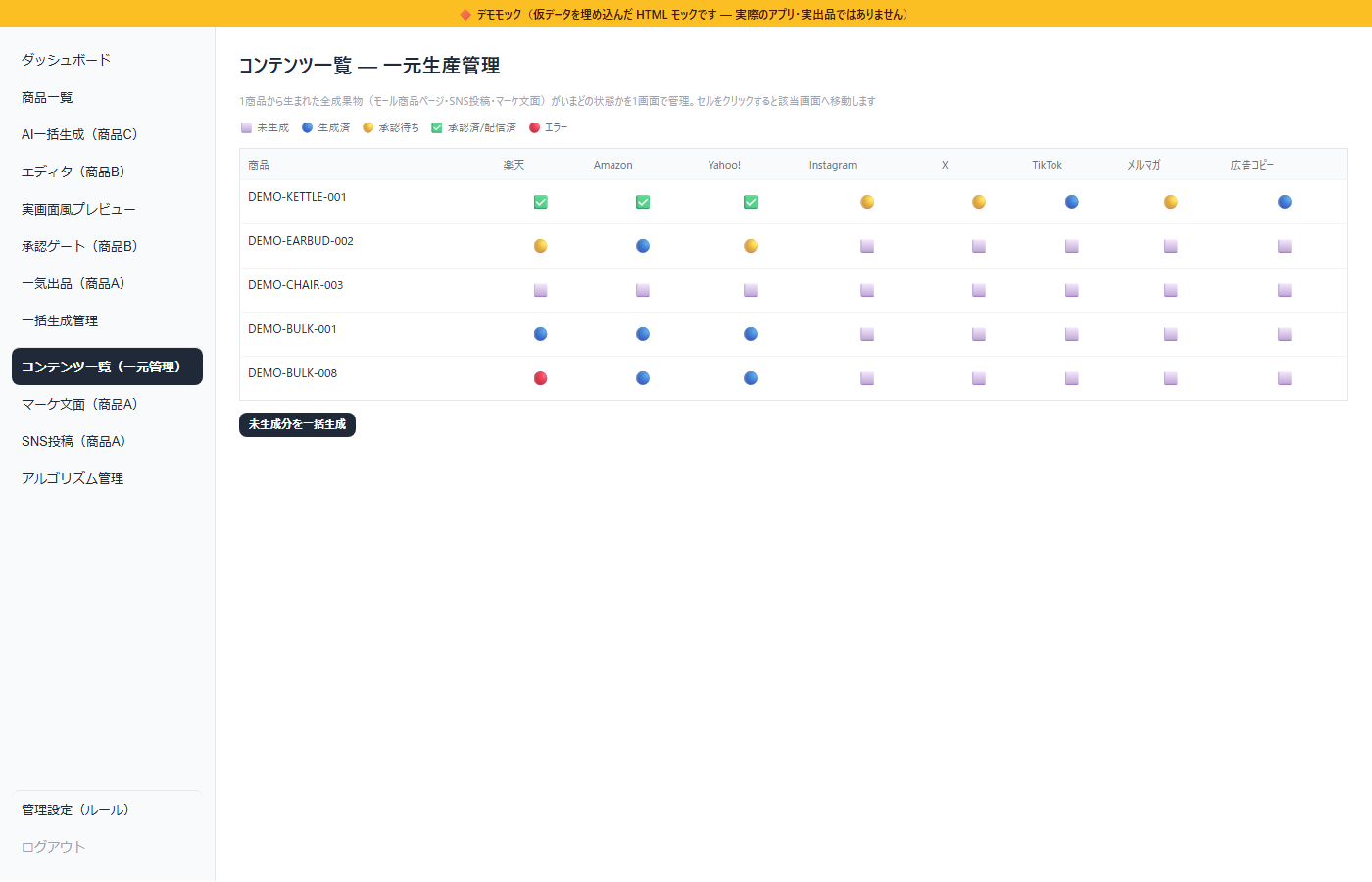The image size is (1372, 882).
Task: Click the DEMO-KETTLE-001 product name
Action: (x=297, y=197)
